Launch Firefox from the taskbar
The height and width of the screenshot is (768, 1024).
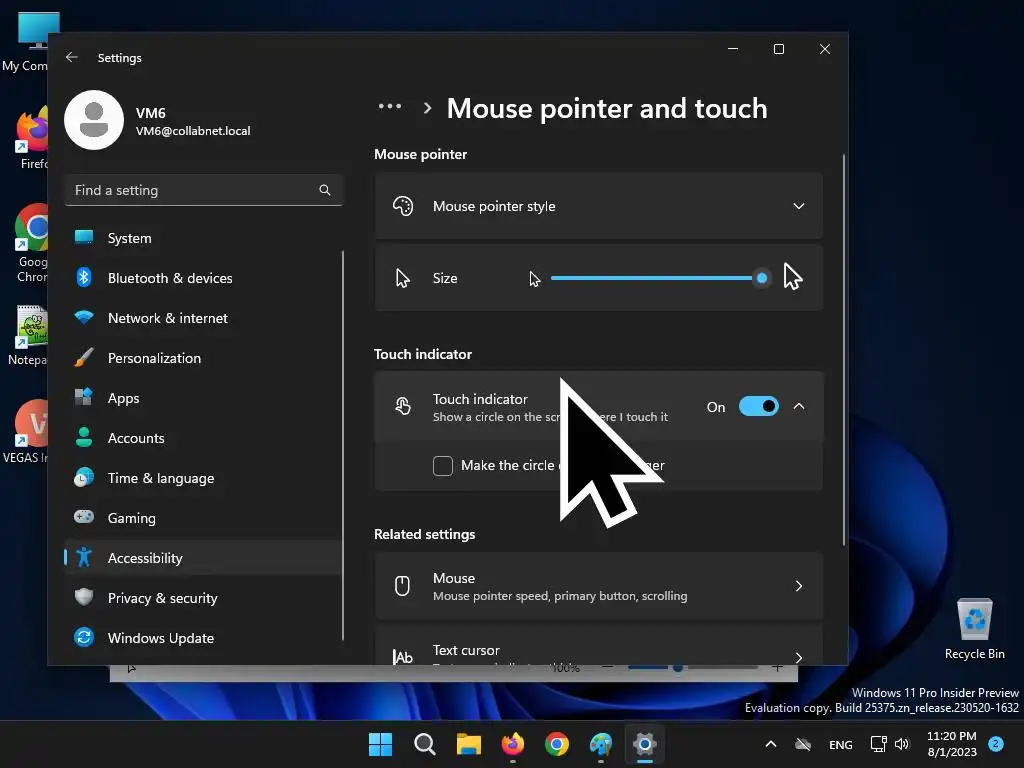tap(513, 744)
